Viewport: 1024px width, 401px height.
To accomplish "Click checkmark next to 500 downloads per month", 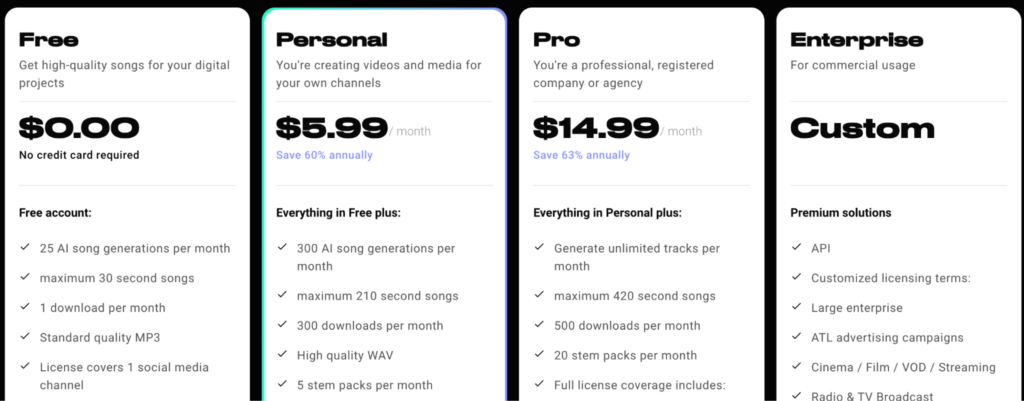I will (x=539, y=325).
